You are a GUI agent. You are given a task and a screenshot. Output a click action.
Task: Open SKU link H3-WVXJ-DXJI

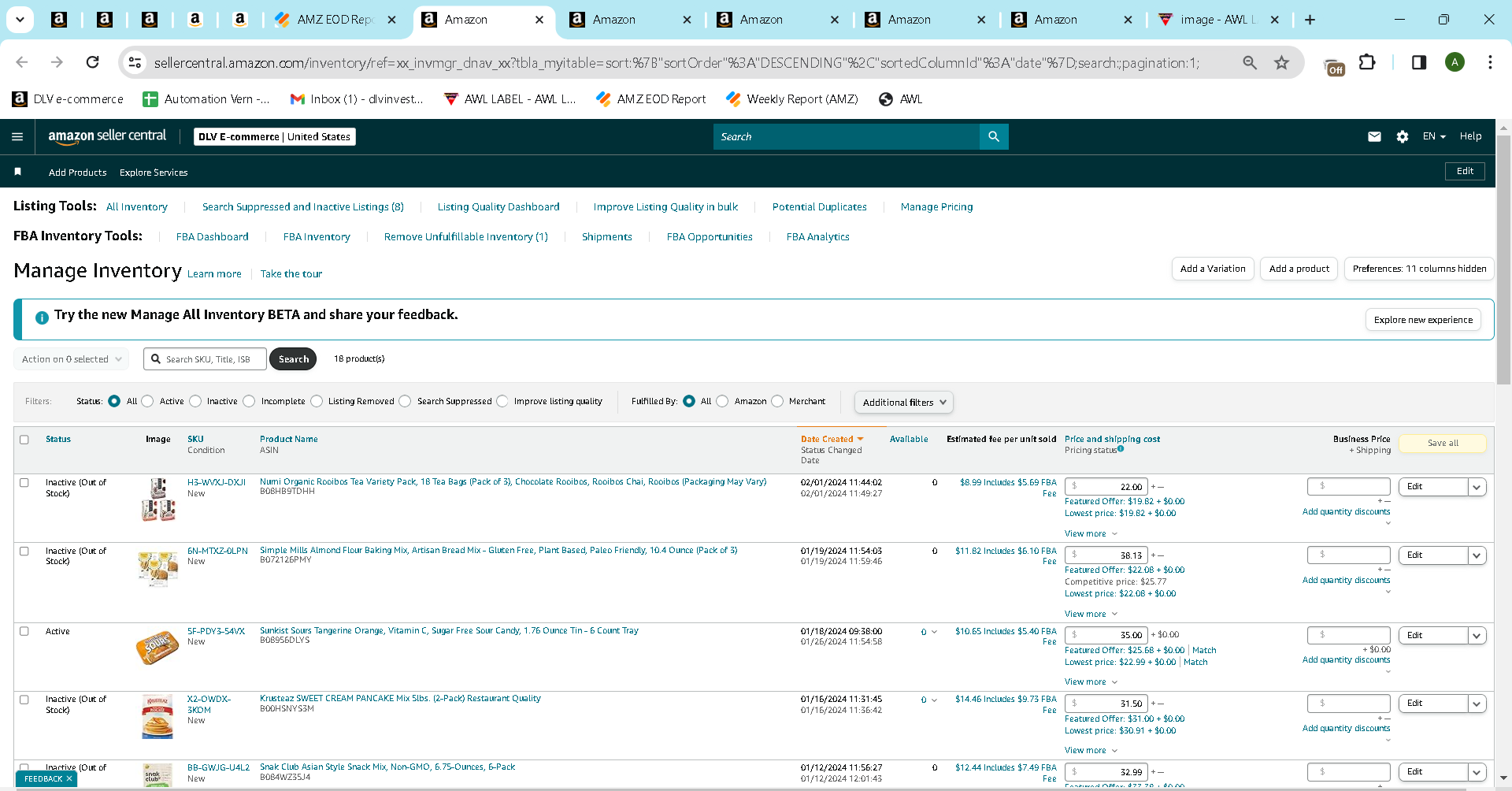(217, 482)
